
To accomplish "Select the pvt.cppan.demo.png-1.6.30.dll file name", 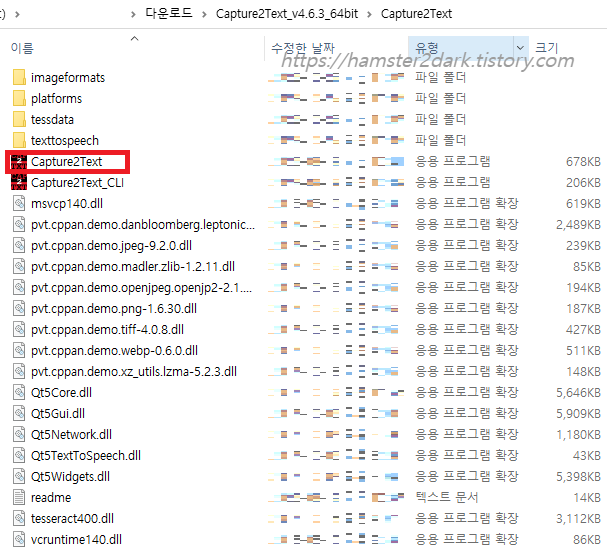I will click(x=114, y=308).
